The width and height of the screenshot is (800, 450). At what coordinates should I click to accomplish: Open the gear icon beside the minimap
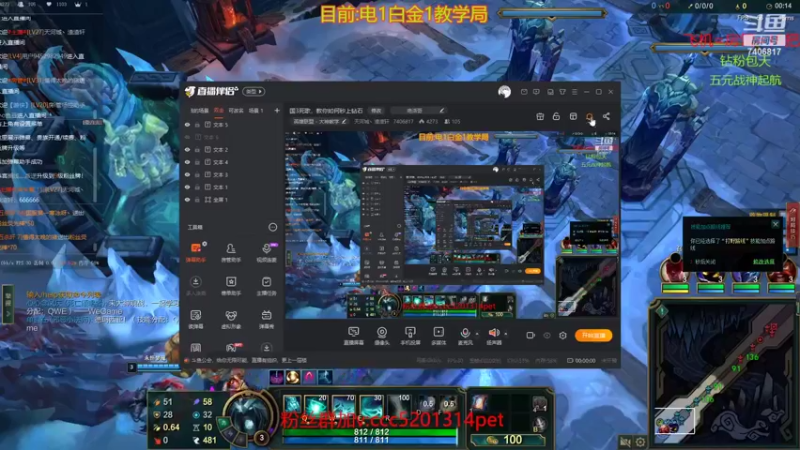(x=640, y=442)
